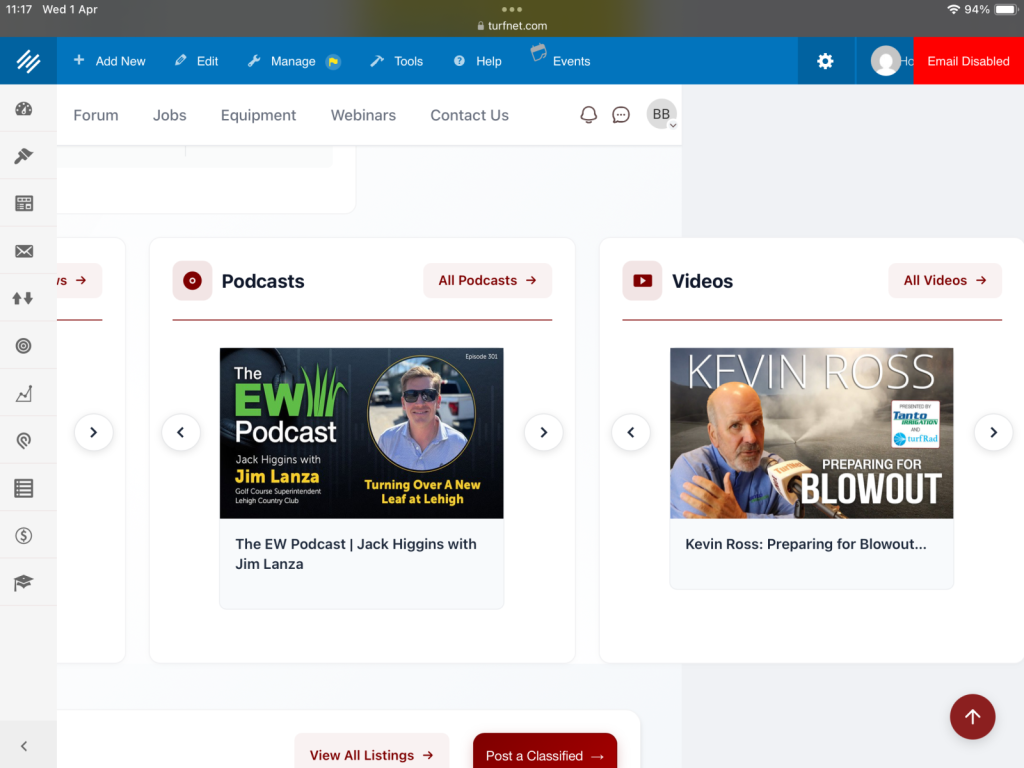Open 'Kevin Ross: Preparing for Blowout...' title

tap(806, 544)
